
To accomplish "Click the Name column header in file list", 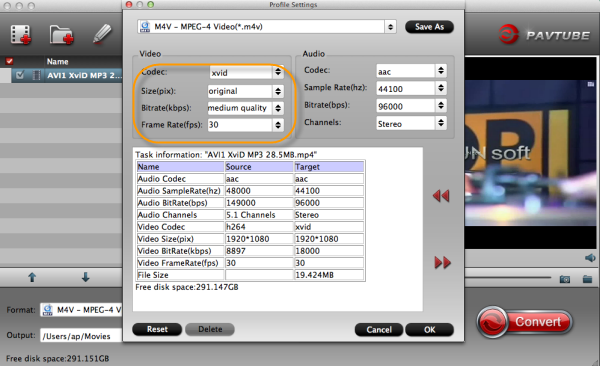I will click(x=57, y=62).
